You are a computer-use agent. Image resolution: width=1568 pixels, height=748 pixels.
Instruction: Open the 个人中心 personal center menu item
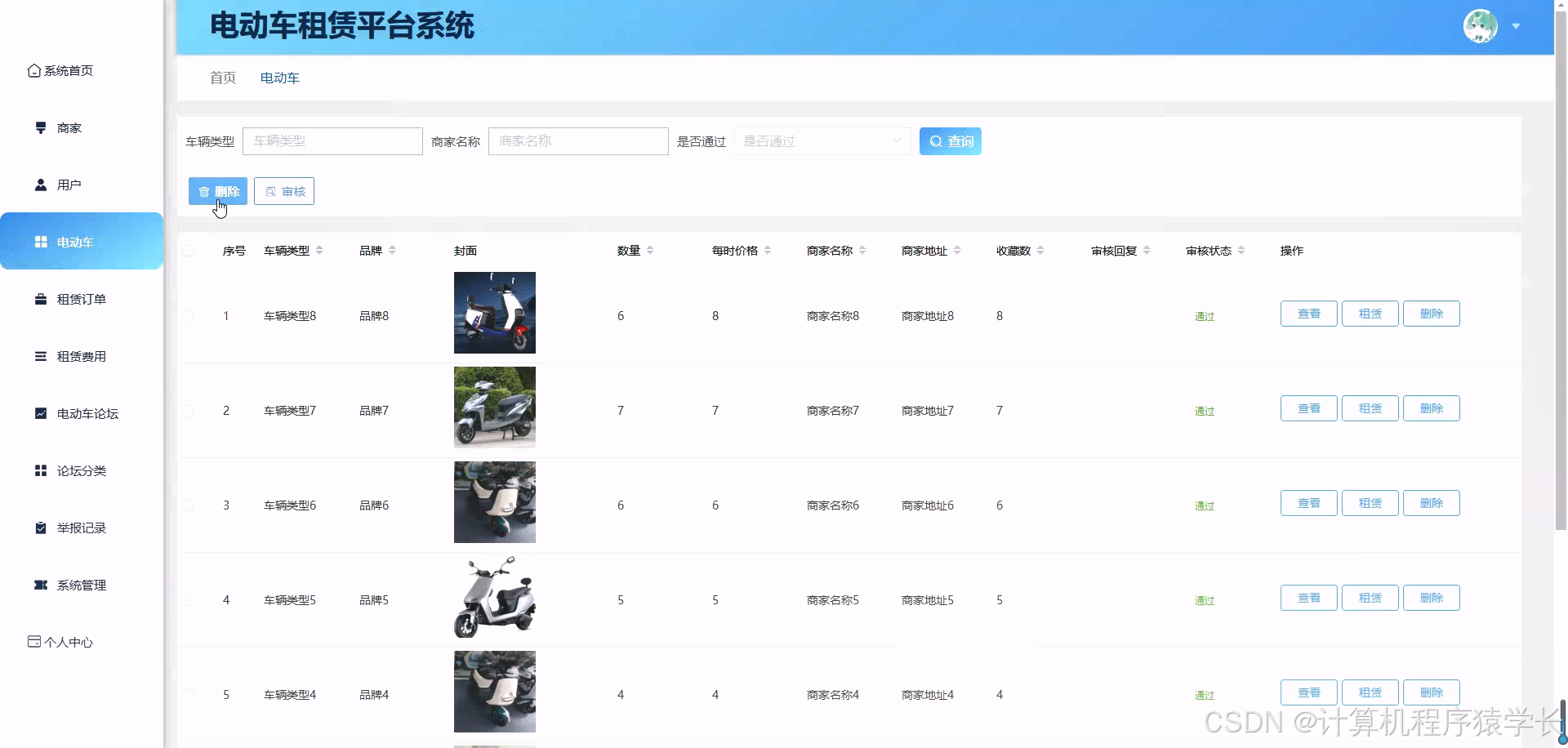click(69, 642)
